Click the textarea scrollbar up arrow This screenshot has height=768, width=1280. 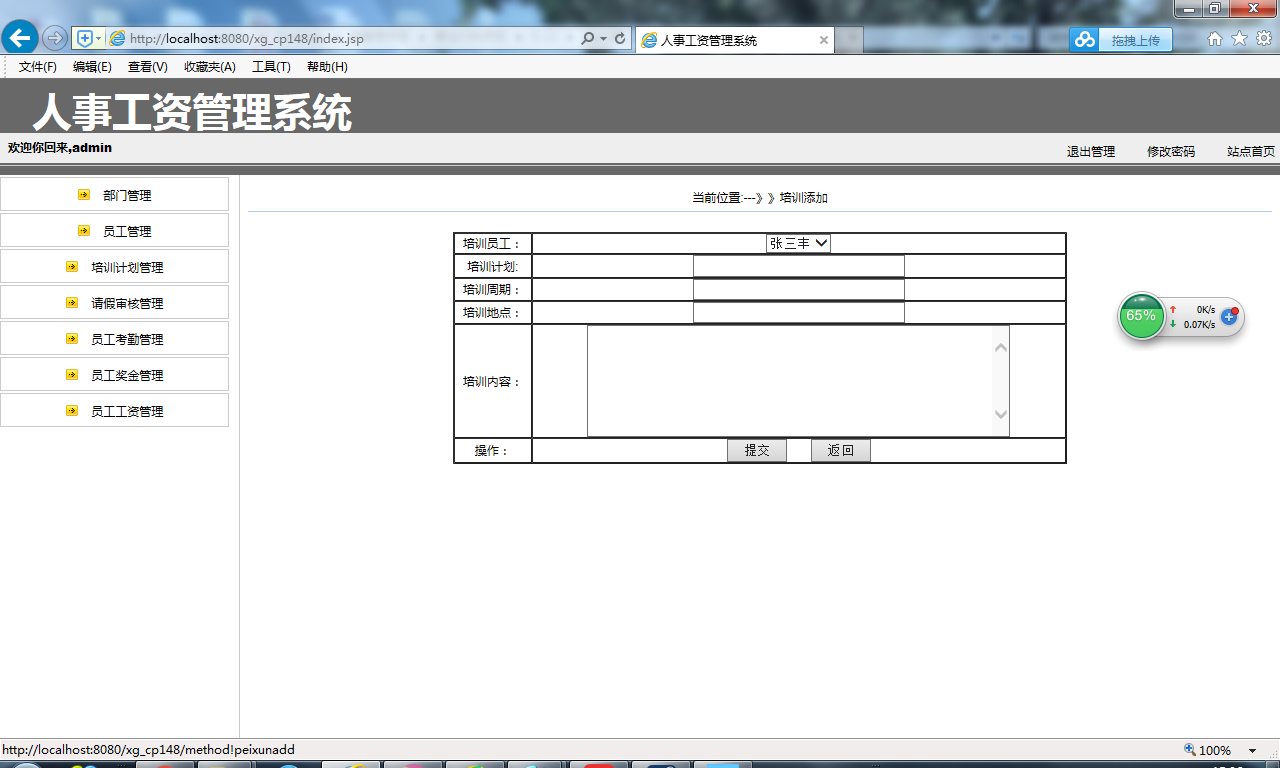tap(1001, 347)
